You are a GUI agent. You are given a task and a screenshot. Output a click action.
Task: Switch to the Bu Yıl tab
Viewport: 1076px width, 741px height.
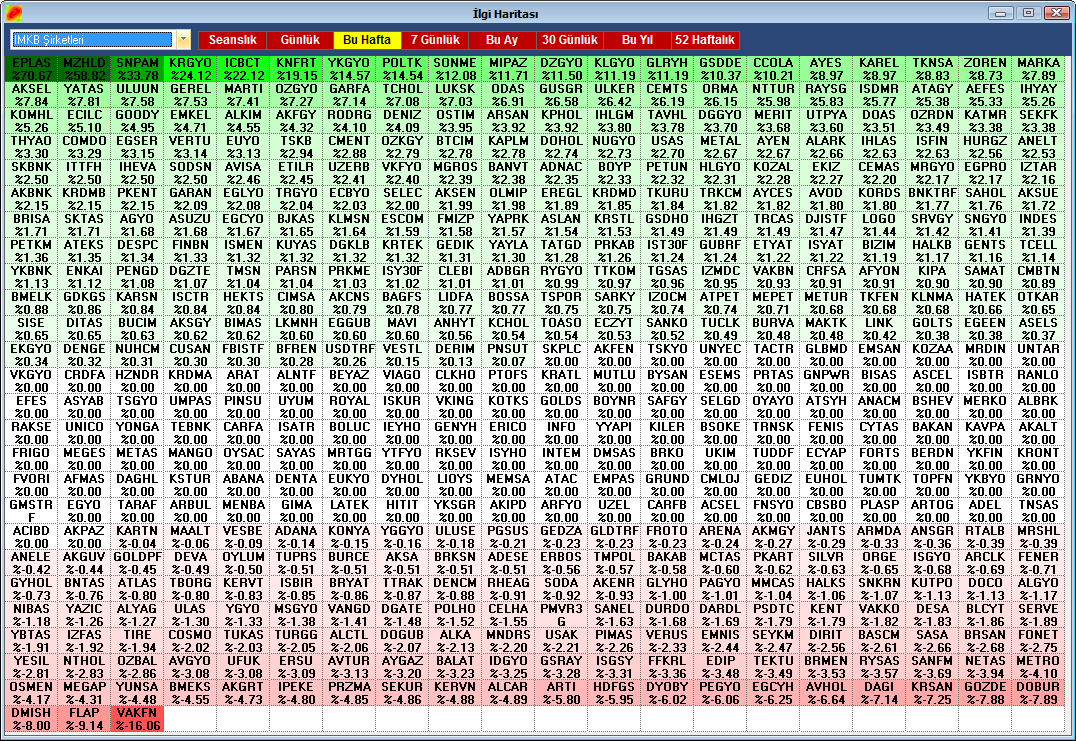[x=638, y=40]
